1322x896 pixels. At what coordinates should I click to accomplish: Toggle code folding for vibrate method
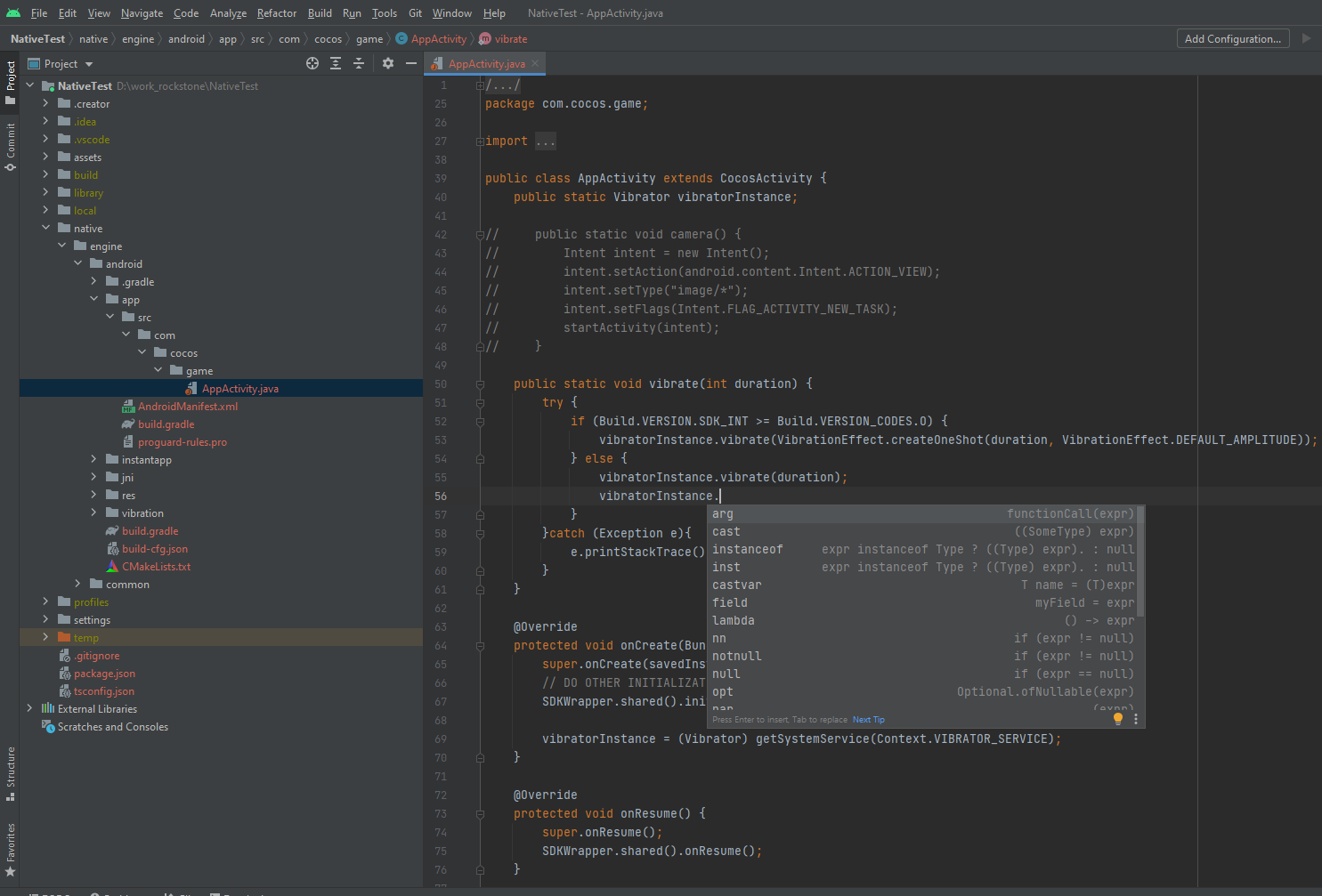[x=480, y=384]
